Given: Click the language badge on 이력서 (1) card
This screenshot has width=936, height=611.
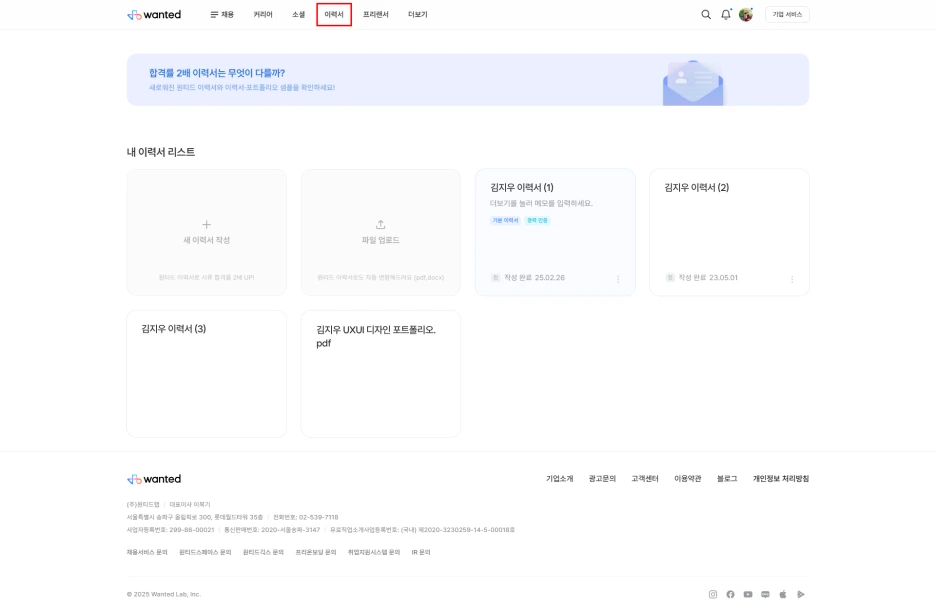Looking at the screenshot, I should pyautogui.click(x=495, y=277).
